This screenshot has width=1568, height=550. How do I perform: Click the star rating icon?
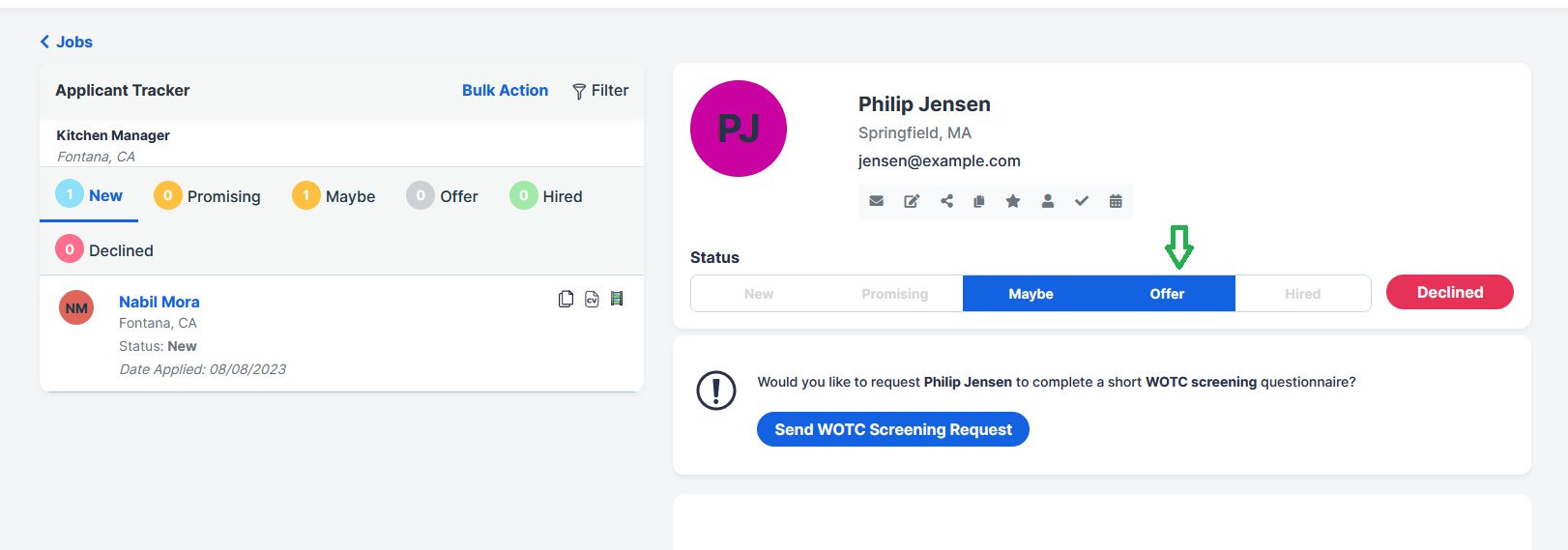pyautogui.click(x=1012, y=201)
